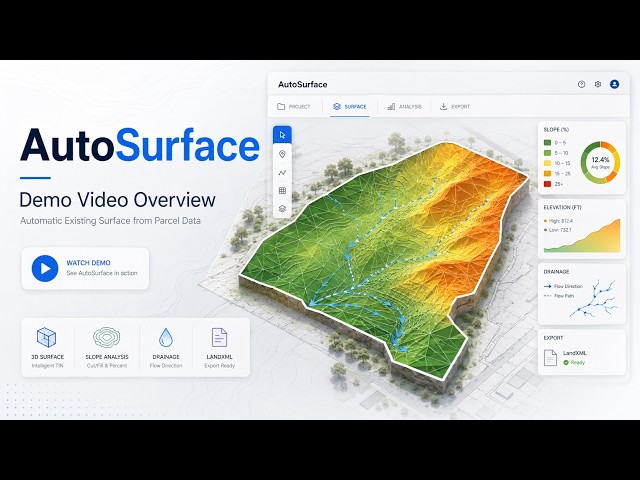Click the 25+ red slope swatch
The width and height of the screenshot is (640, 480).
[547, 184]
